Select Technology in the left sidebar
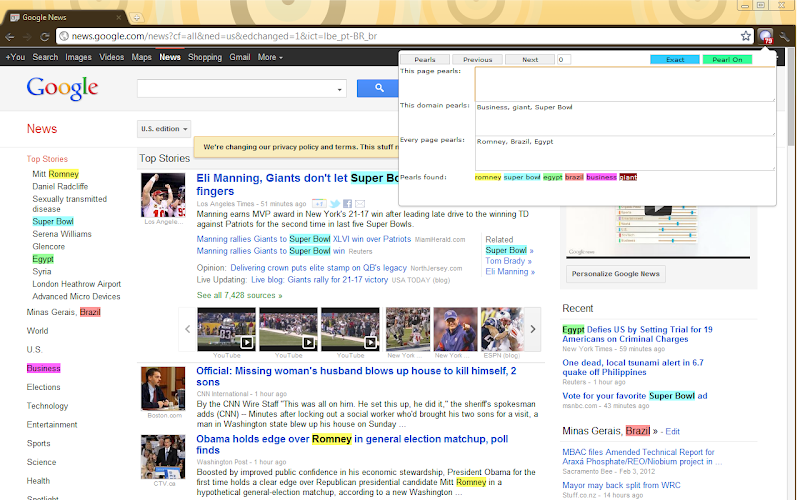Viewport: 800px width, 500px height. tap(47, 406)
